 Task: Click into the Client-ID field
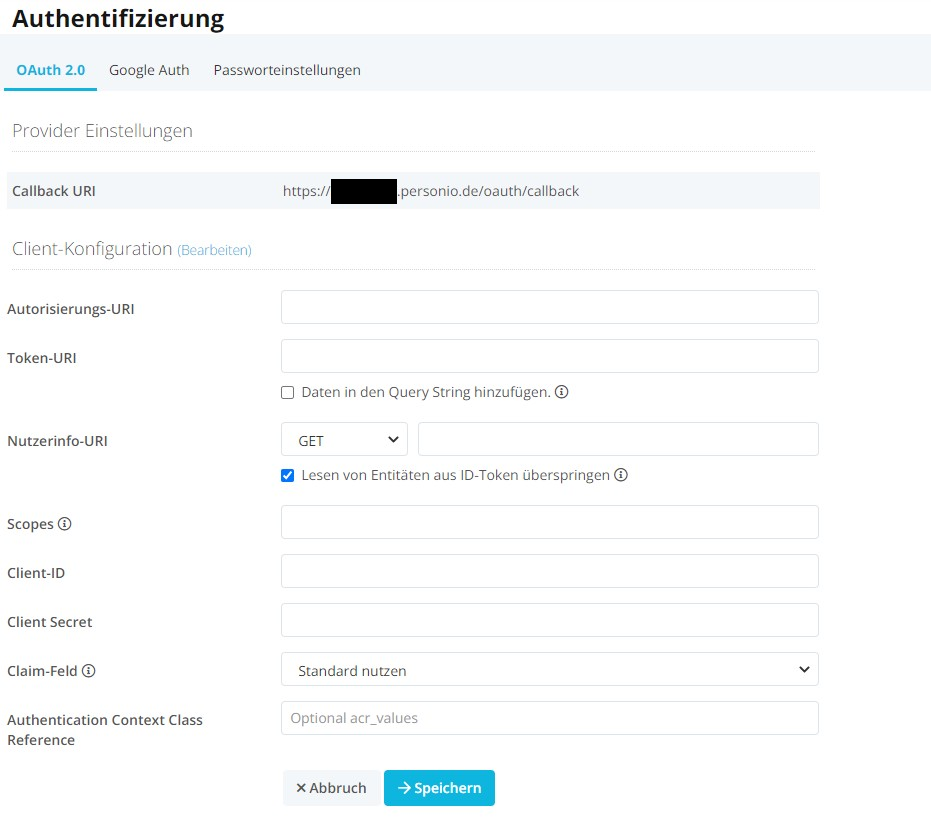tap(550, 571)
